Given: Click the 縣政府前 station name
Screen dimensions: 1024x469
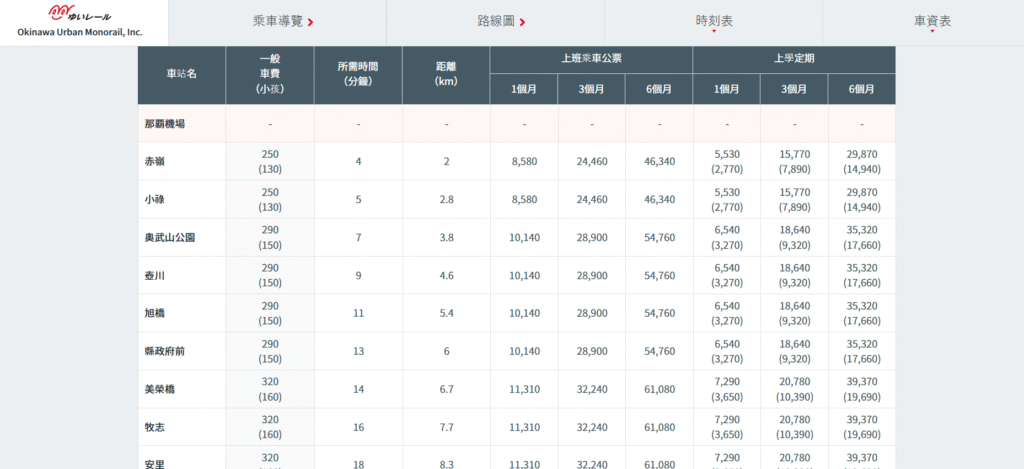Looking at the screenshot, I should tap(165, 351).
